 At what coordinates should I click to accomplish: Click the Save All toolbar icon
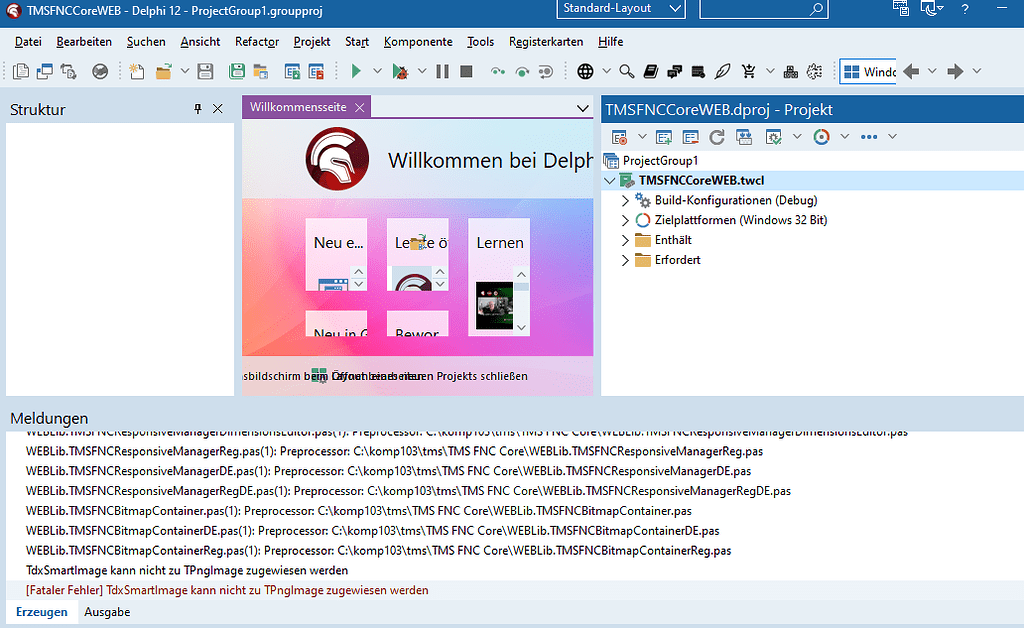coord(237,71)
